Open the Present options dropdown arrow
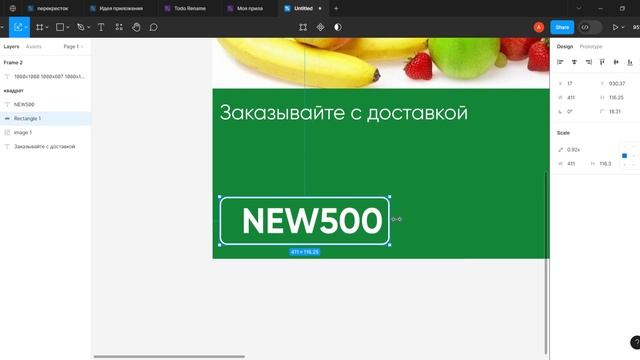This screenshot has width=640, height=360. [623, 28]
